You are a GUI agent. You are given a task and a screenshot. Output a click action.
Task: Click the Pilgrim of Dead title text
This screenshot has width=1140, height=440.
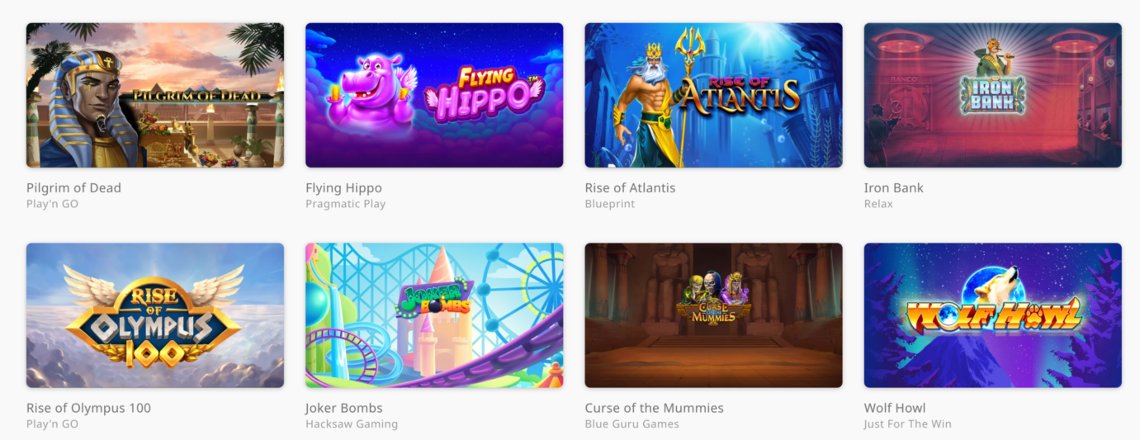(x=73, y=188)
